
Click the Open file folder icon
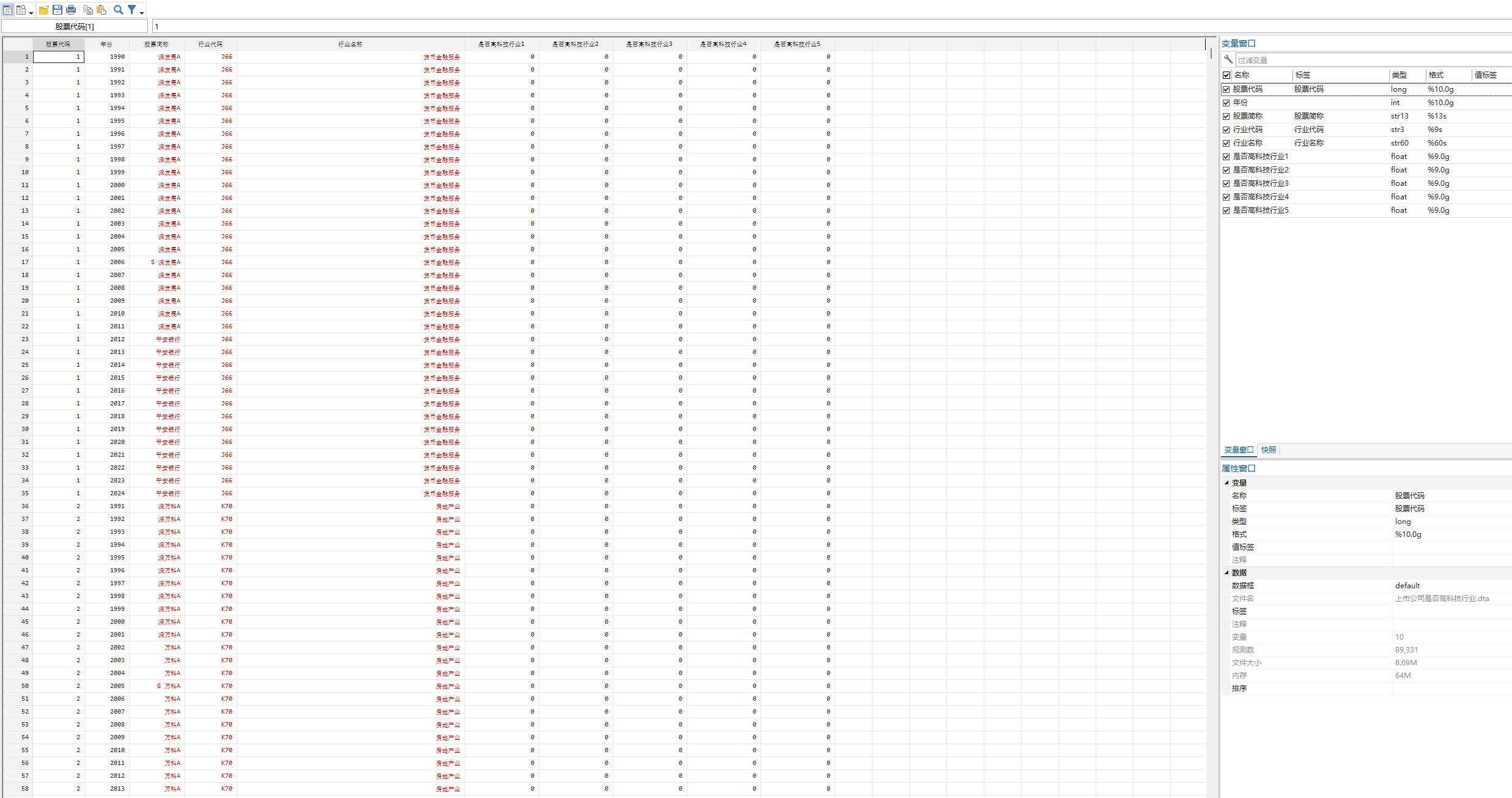pos(44,10)
